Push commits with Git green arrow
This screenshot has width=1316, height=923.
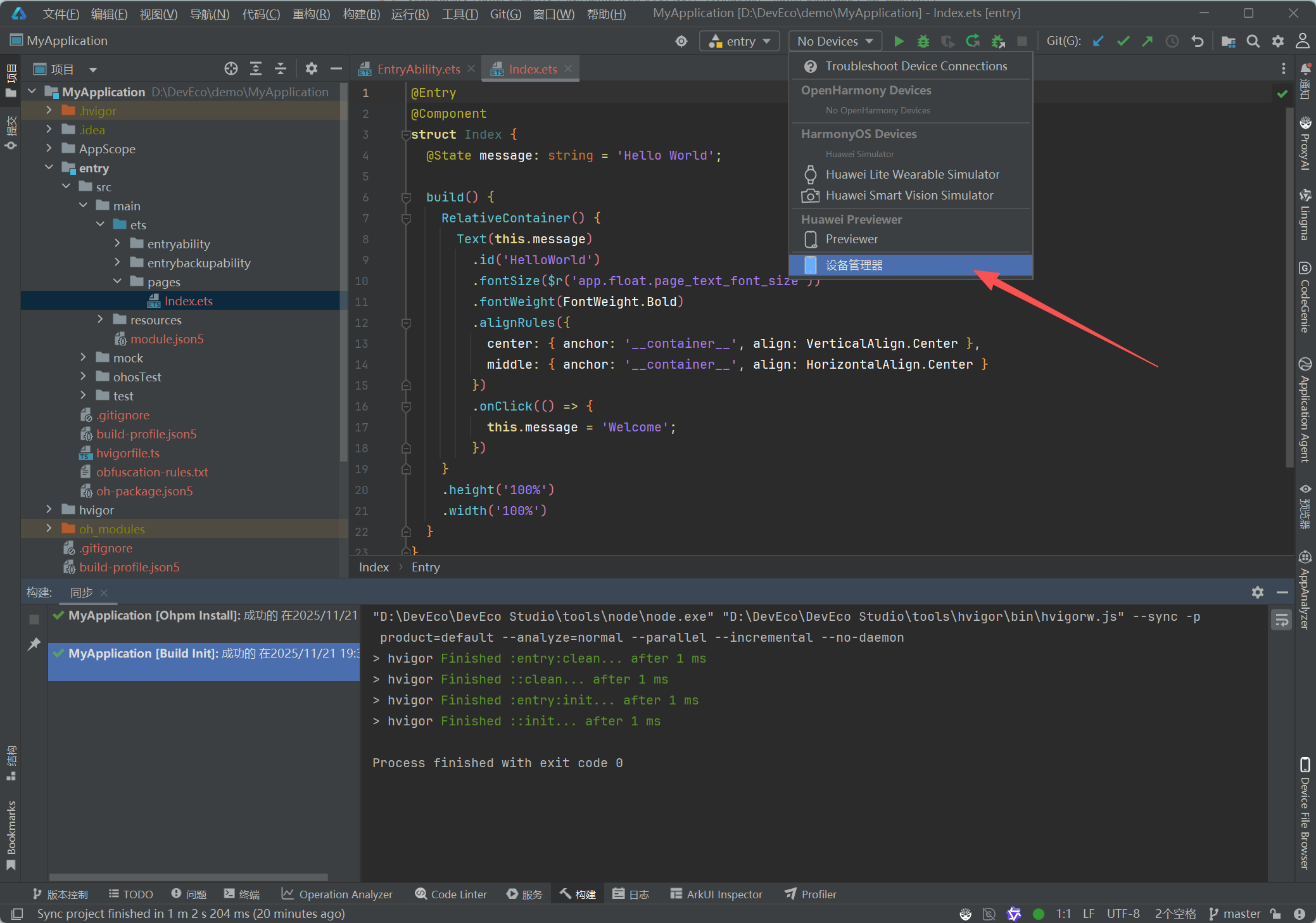(1148, 41)
